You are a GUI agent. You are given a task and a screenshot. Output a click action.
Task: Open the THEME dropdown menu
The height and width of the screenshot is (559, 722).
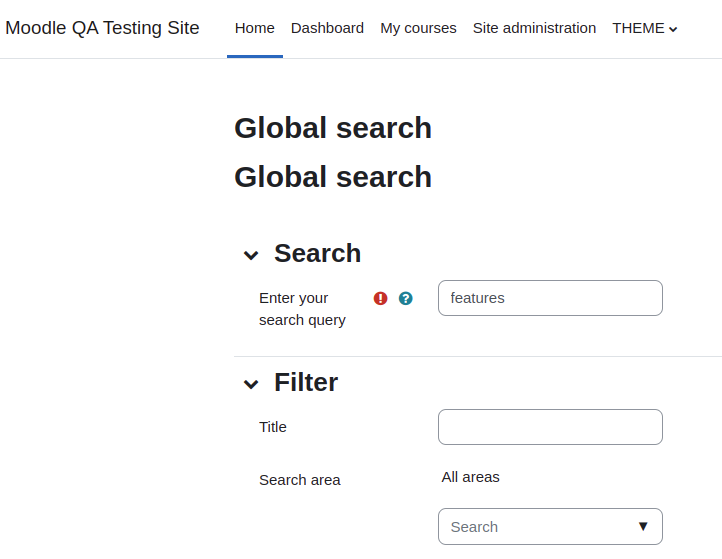[645, 29]
